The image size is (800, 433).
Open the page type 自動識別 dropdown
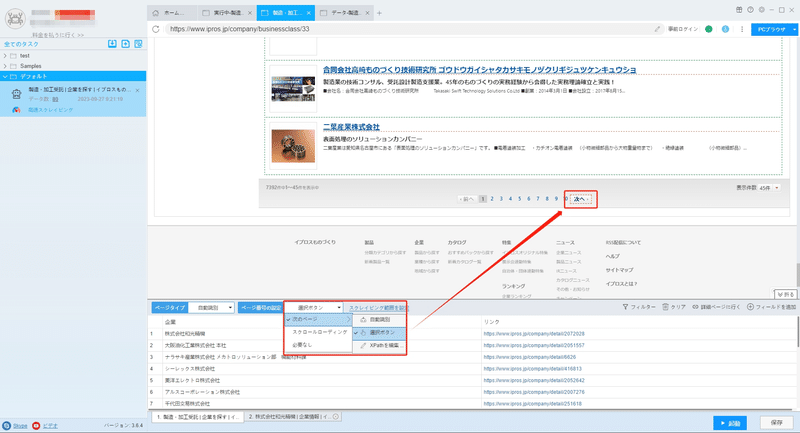211,308
